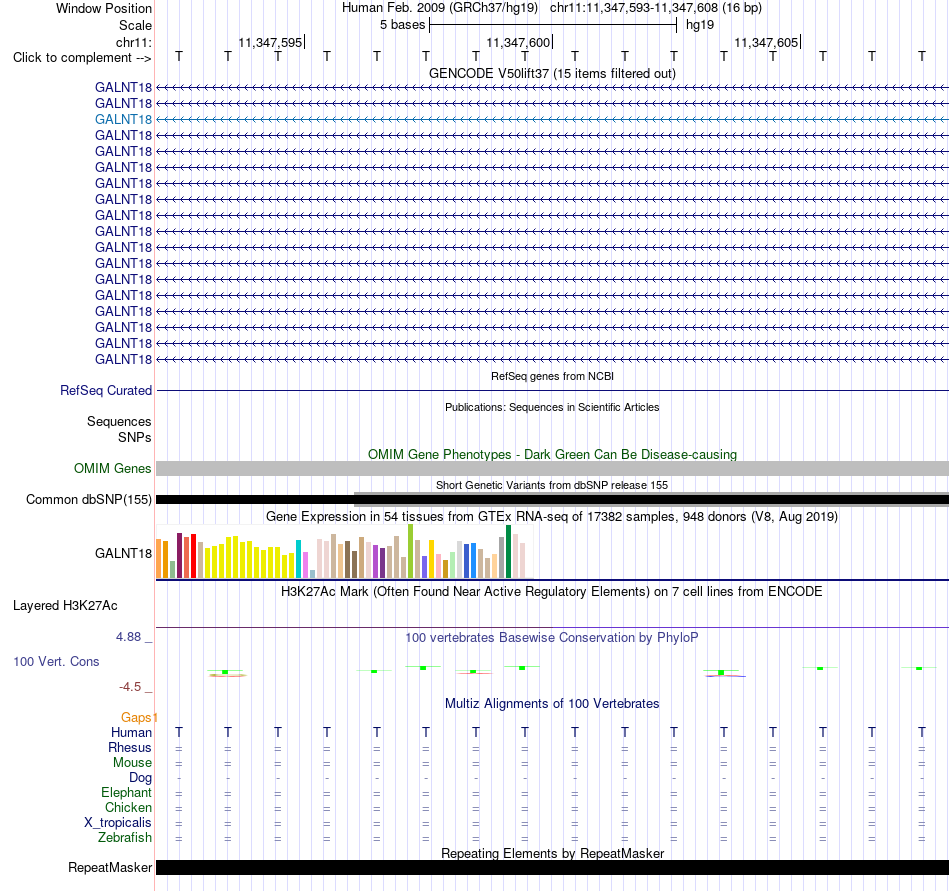Select the Human species label

[131, 733]
